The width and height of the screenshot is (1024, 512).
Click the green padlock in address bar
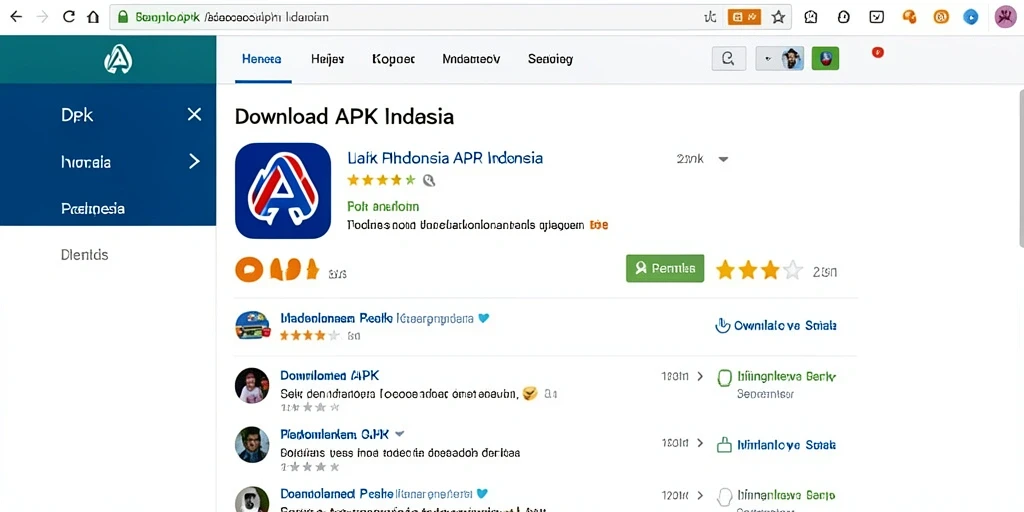[x=122, y=17]
